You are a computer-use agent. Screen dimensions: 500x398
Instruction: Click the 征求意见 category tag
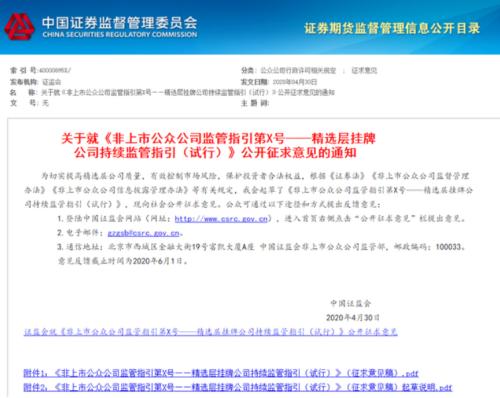point(364,70)
